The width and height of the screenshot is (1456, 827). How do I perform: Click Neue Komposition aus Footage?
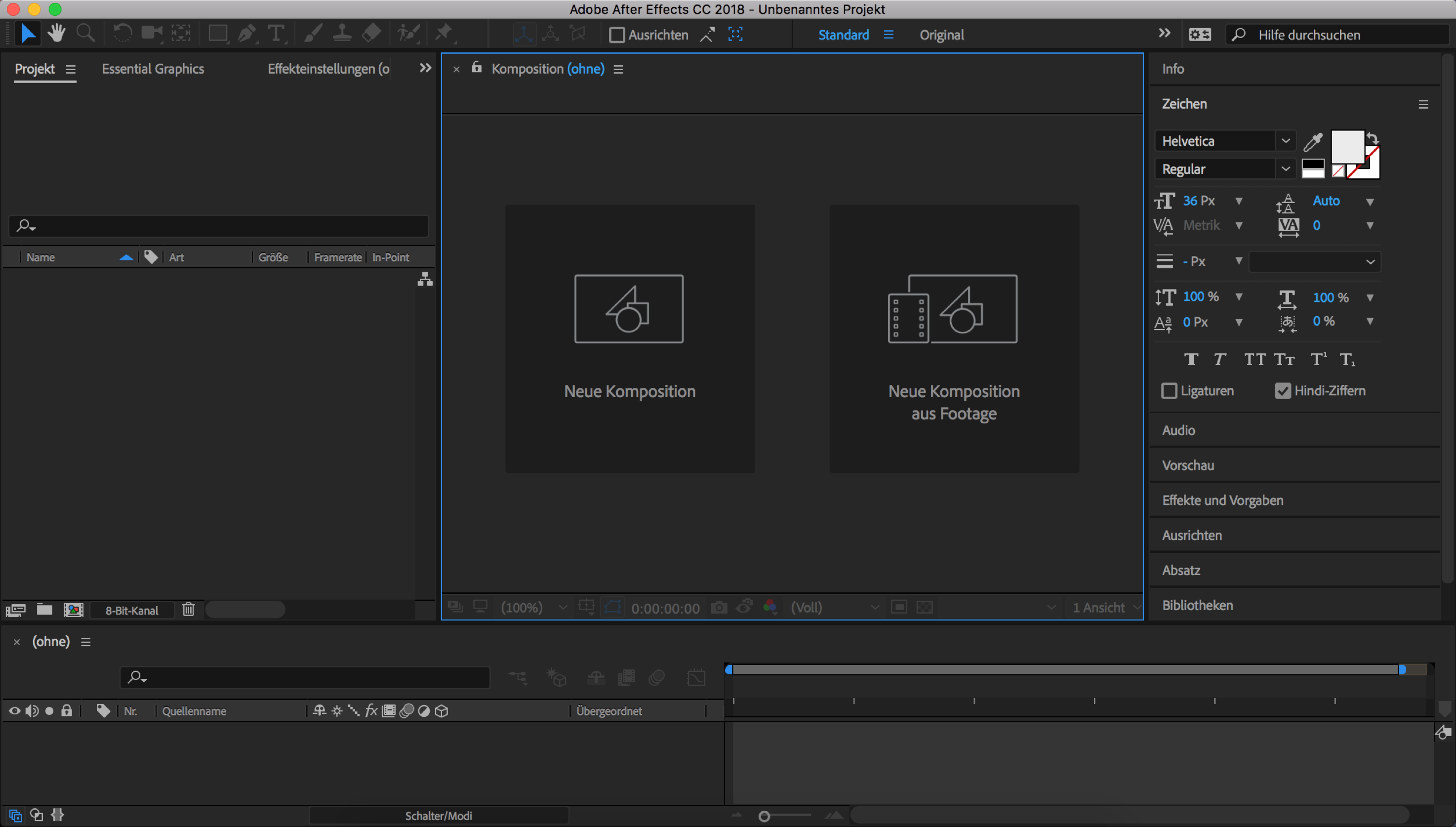tap(953, 338)
